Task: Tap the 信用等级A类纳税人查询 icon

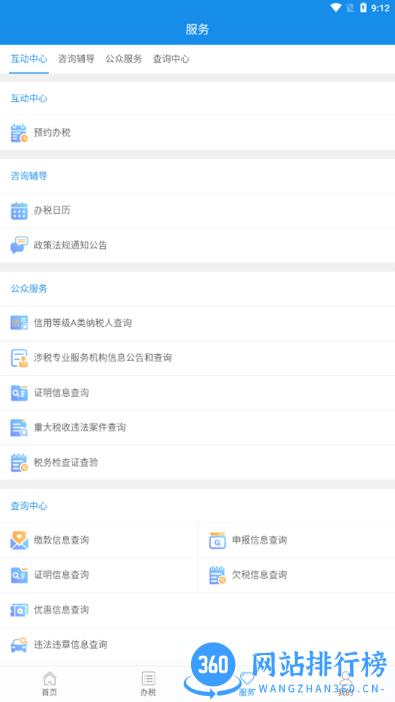Action: click(x=19, y=323)
